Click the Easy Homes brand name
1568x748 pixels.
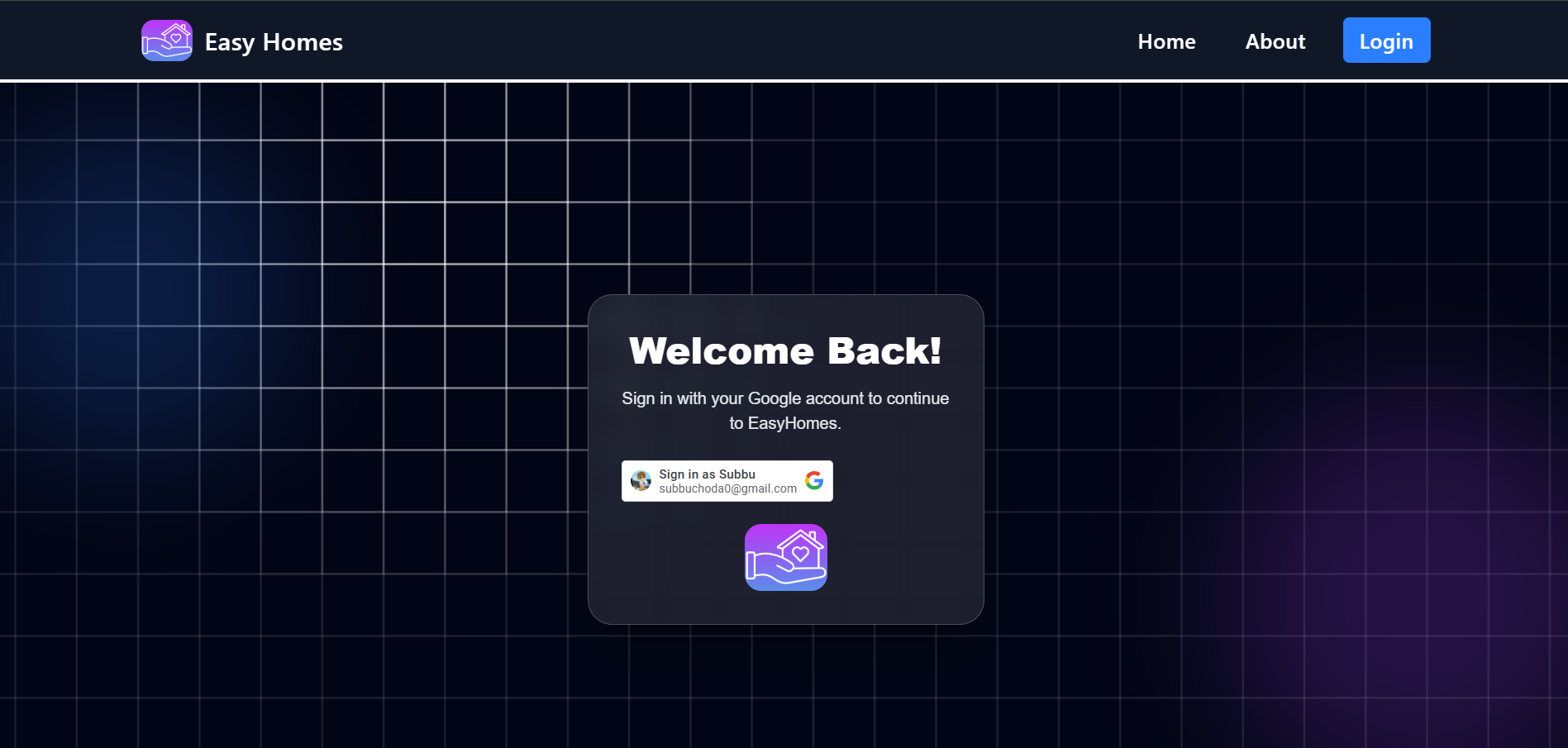(274, 42)
